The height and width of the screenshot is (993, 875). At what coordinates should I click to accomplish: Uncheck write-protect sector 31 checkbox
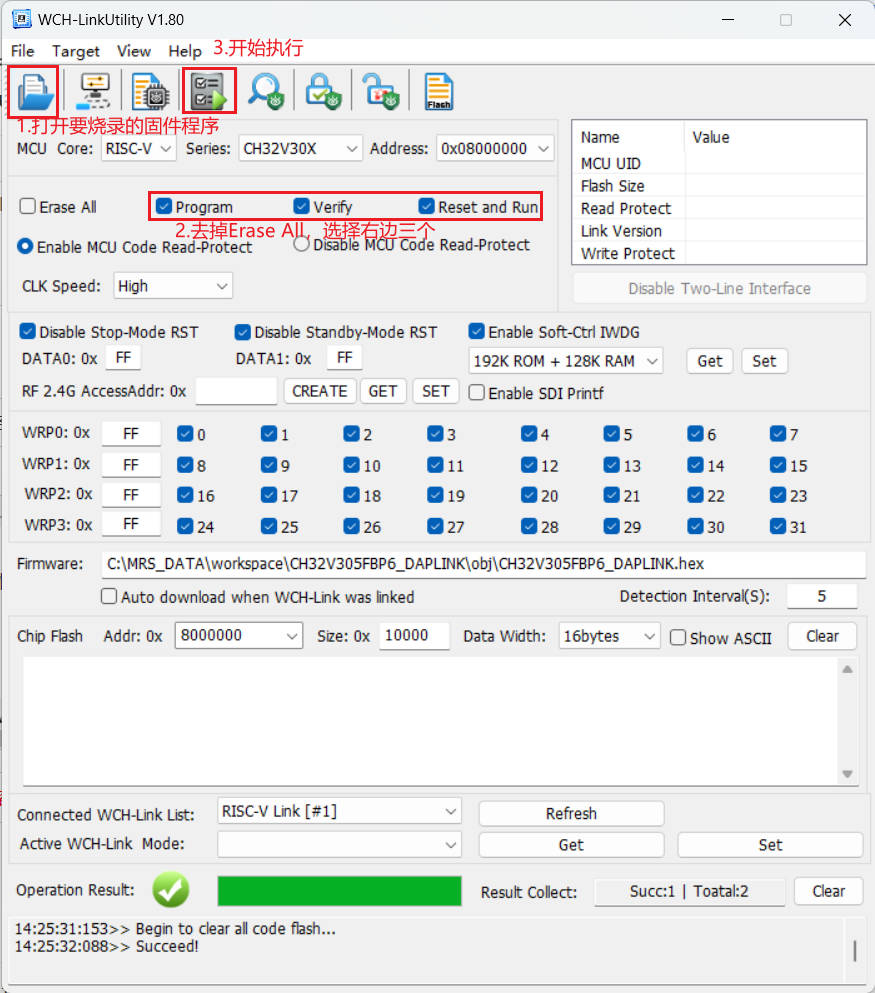click(x=777, y=526)
